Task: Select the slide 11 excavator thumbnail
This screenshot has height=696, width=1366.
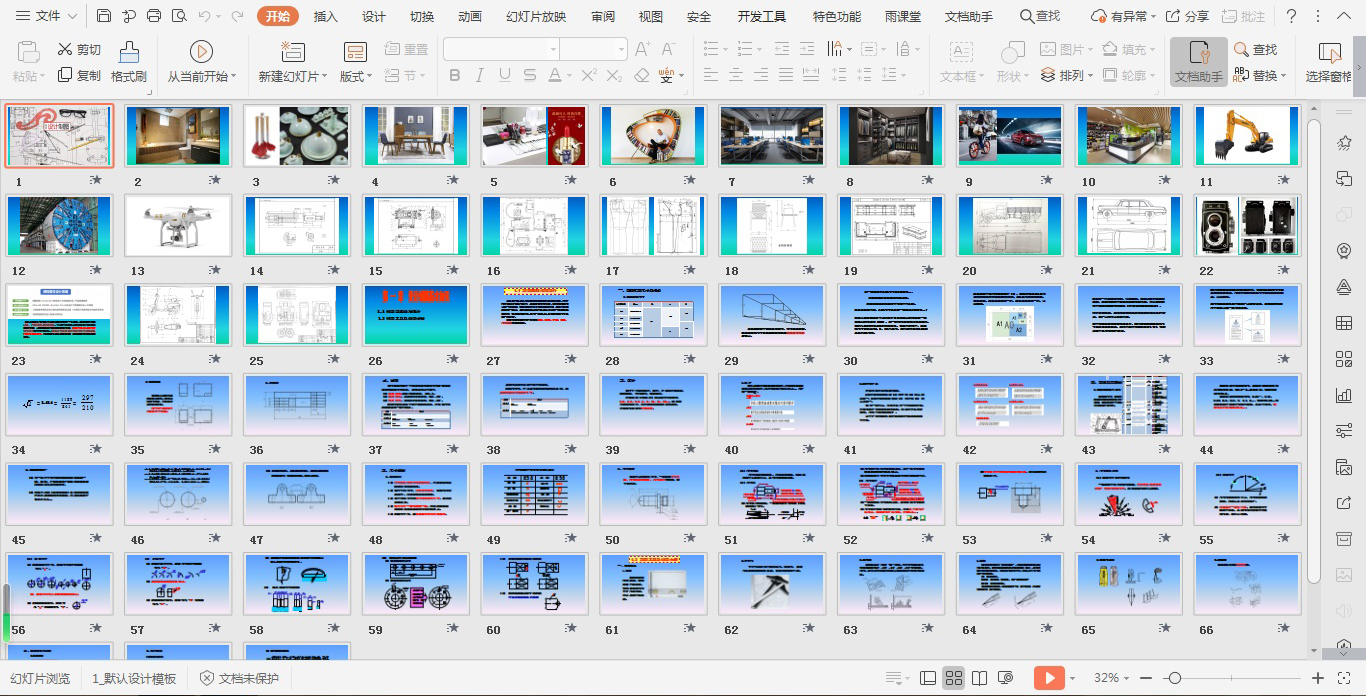Action: click(1248, 136)
